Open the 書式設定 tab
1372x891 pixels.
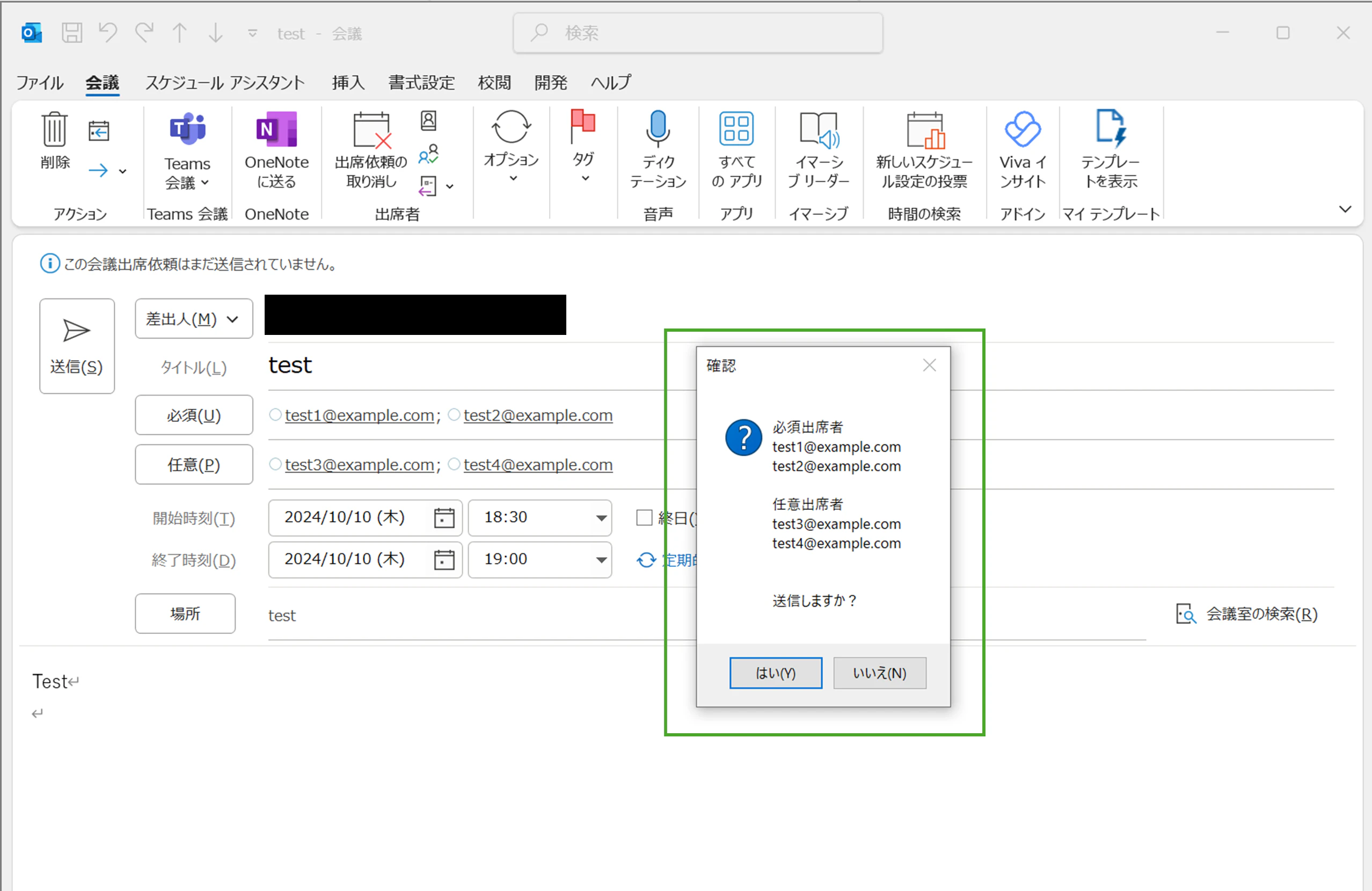421,83
